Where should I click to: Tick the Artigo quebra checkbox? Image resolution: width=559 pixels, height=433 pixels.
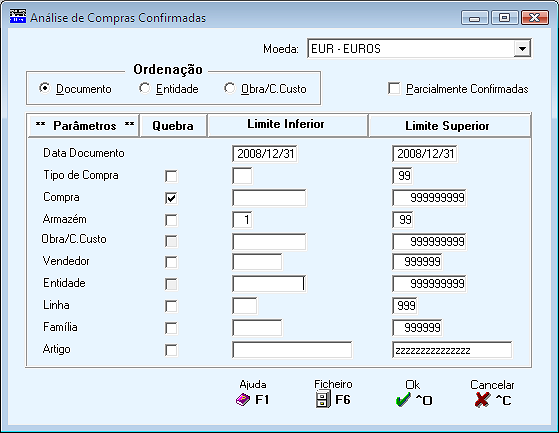171,350
